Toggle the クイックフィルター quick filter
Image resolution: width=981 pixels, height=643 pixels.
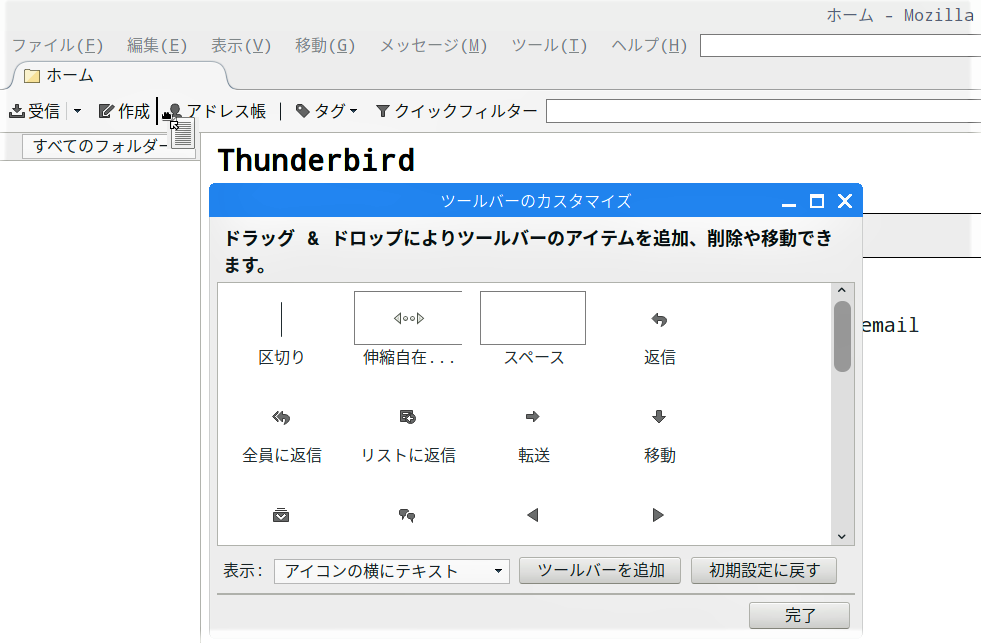[456, 111]
